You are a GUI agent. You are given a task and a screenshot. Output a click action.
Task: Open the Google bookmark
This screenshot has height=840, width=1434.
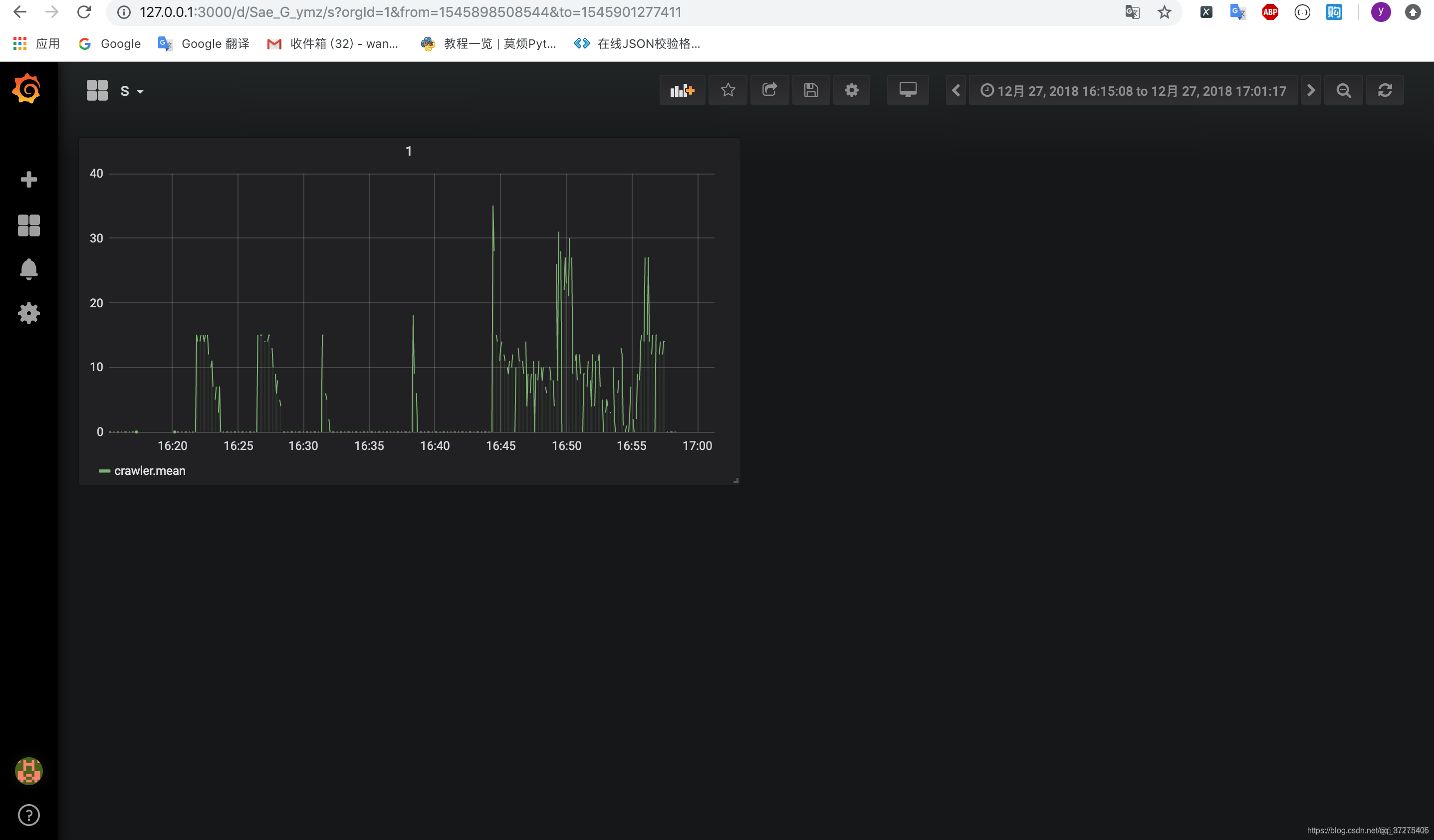tap(110, 44)
